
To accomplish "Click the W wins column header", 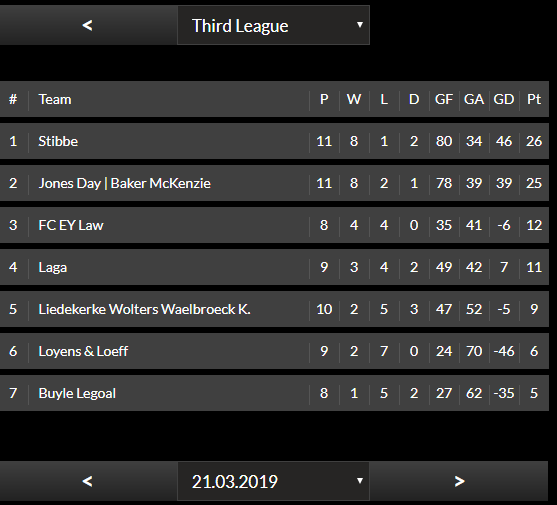I will pyautogui.click(x=354, y=99).
